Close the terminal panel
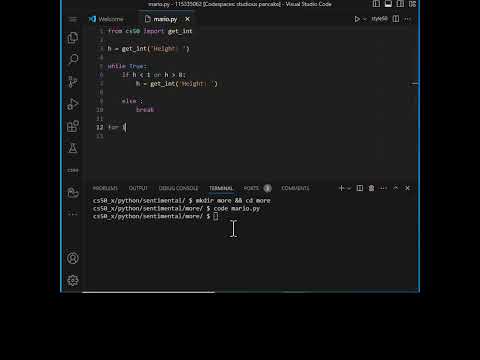Viewport: 480px width, 360px height. (x=407, y=188)
